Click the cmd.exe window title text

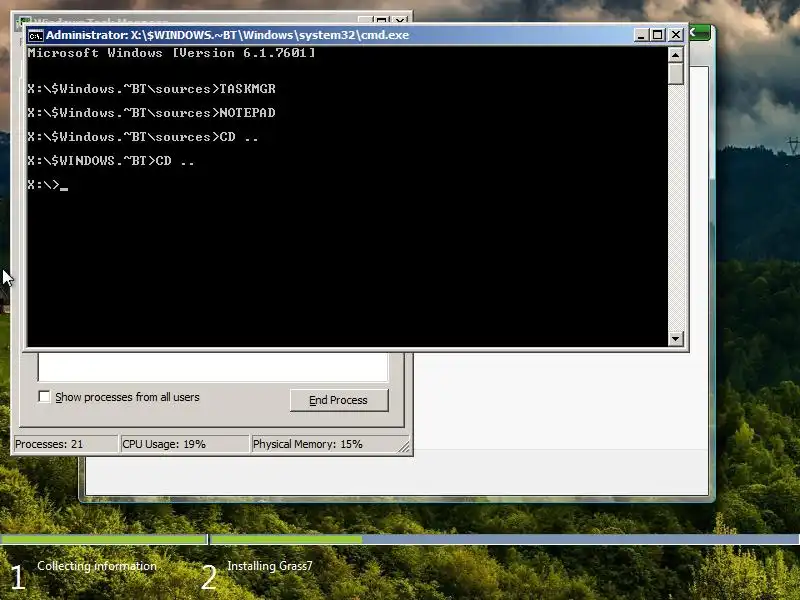click(228, 35)
